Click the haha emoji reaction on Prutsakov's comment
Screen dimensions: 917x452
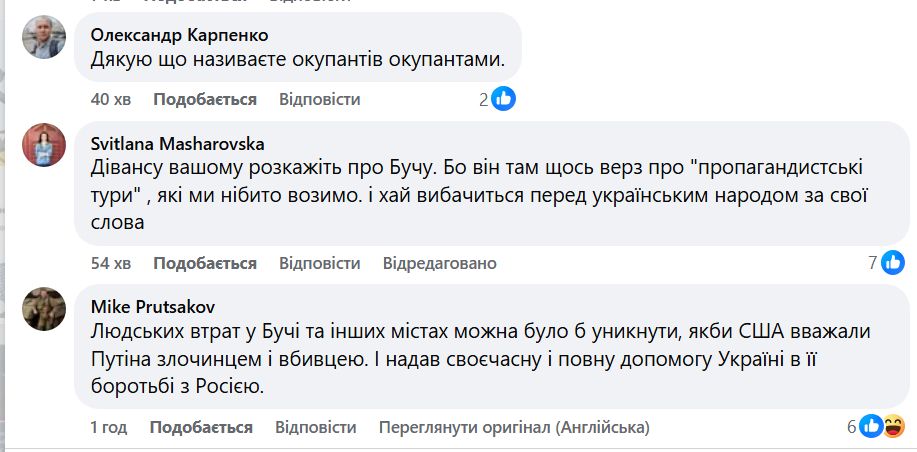click(x=893, y=426)
